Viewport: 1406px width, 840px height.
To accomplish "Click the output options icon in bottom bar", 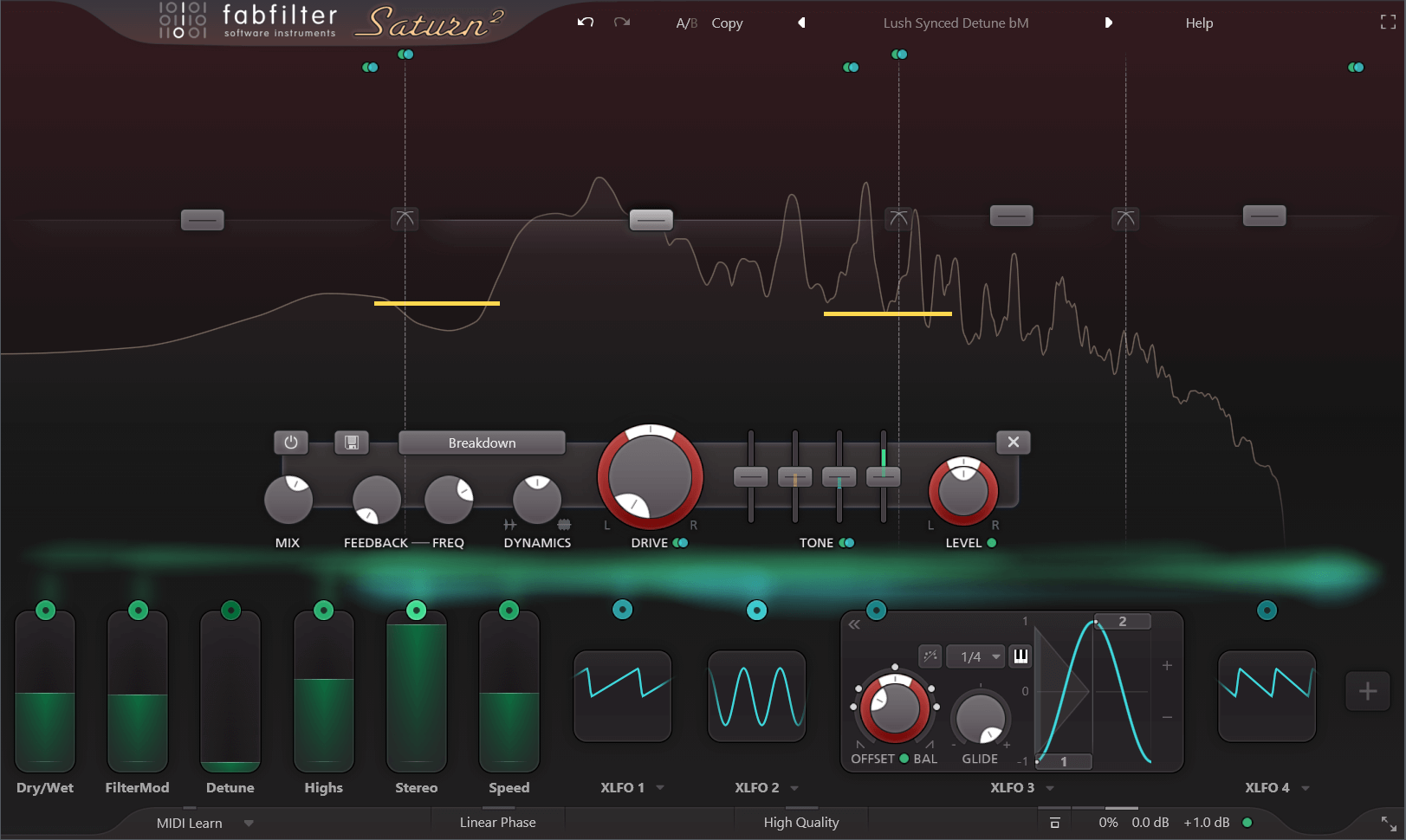I will coord(1054,823).
